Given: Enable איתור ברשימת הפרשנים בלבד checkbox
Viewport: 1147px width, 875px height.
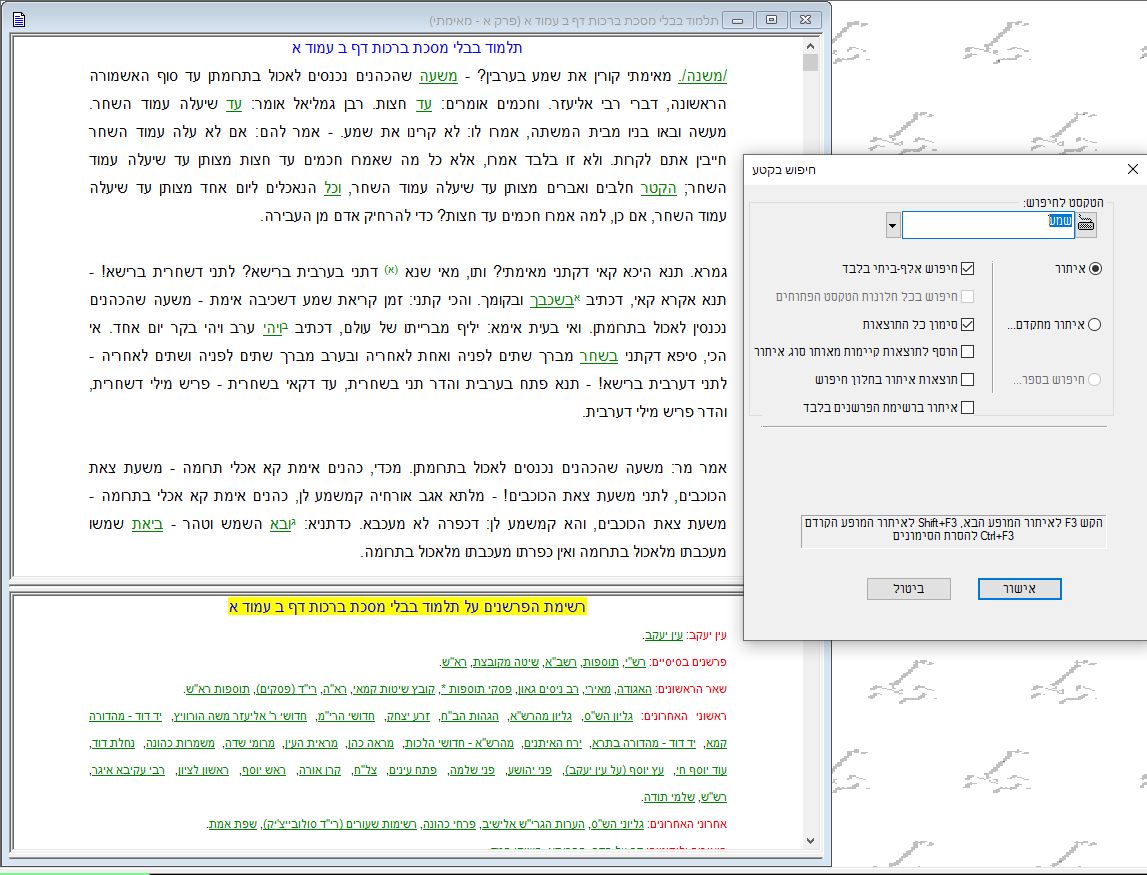Looking at the screenshot, I should click(968, 408).
